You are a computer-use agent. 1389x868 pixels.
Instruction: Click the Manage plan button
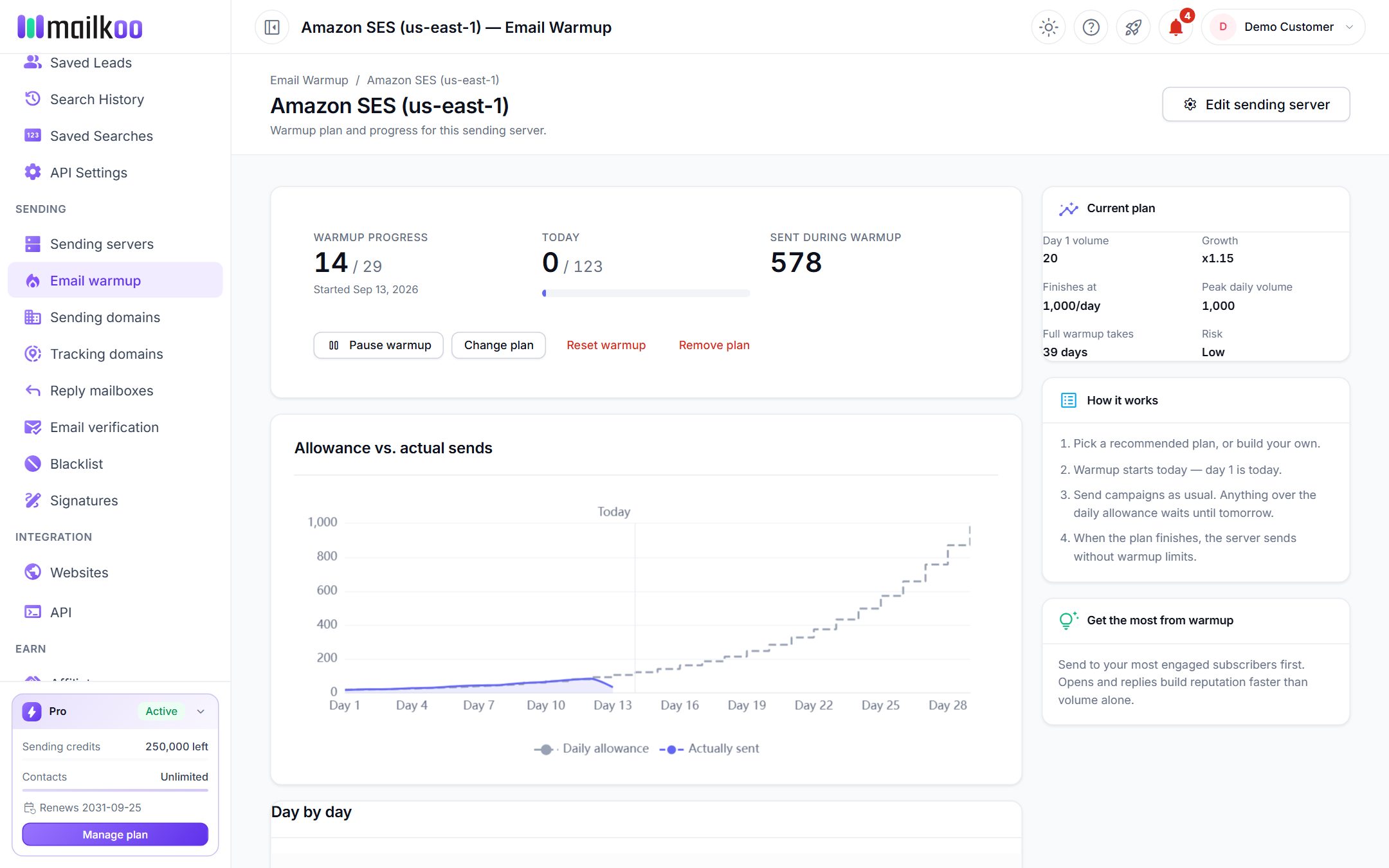click(x=115, y=835)
